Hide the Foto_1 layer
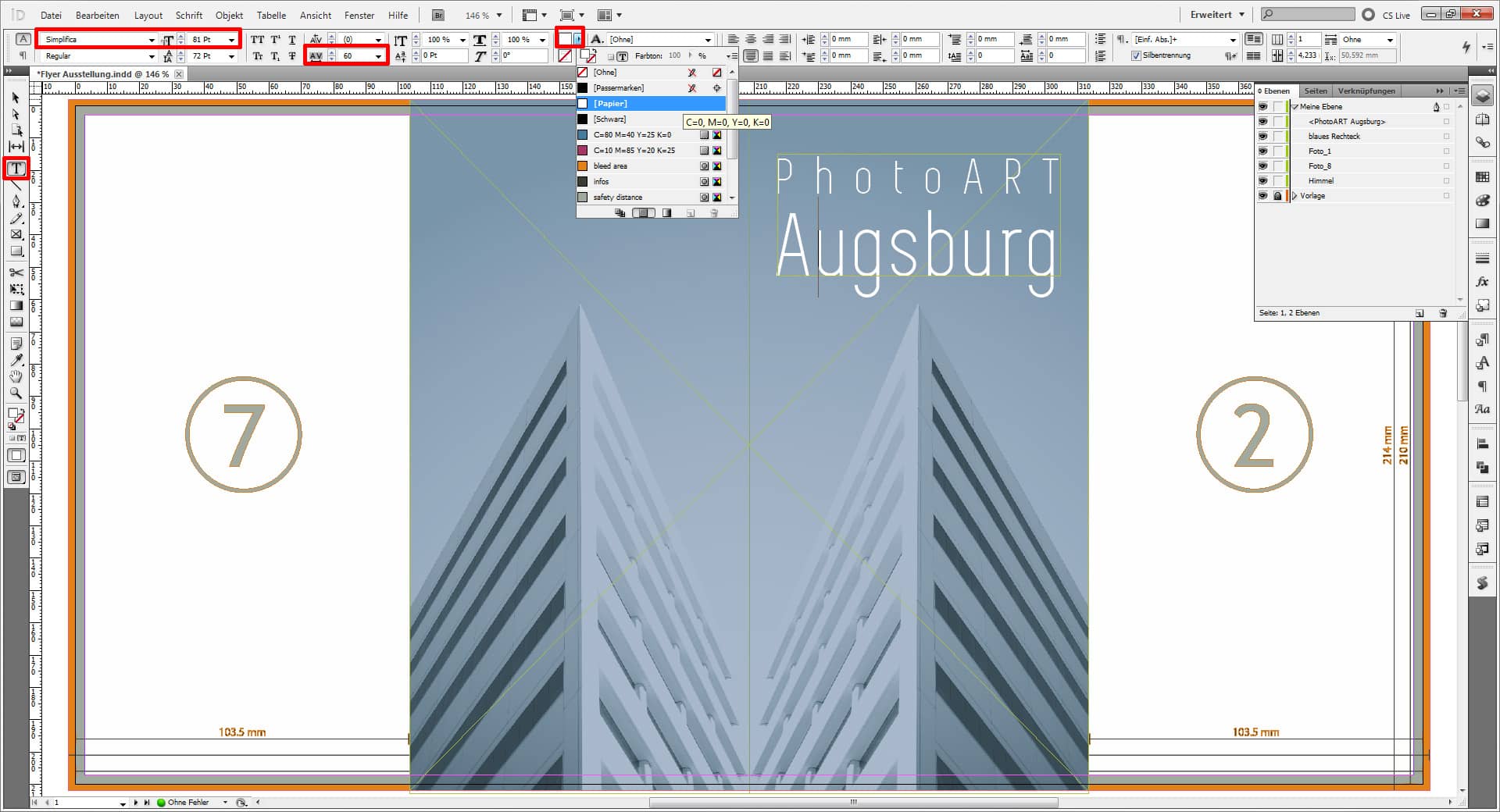Image resolution: width=1500 pixels, height=812 pixels. pyautogui.click(x=1264, y=151)
